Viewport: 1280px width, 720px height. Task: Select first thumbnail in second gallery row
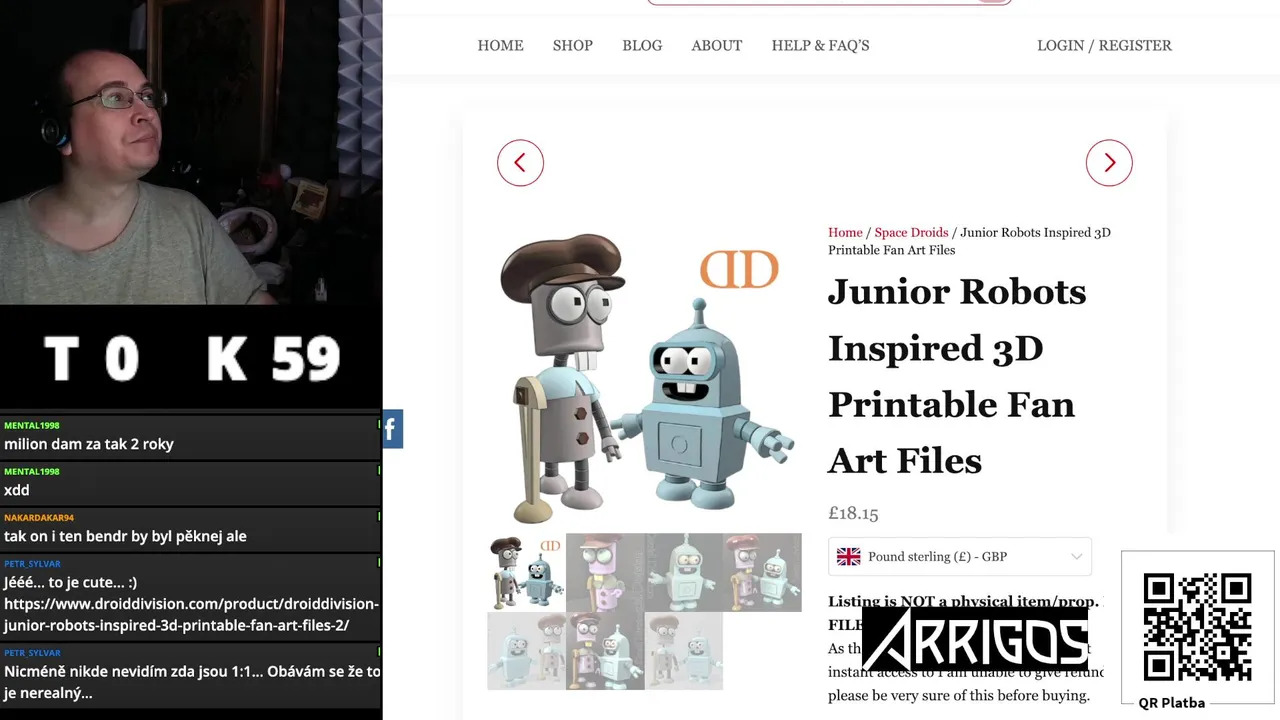526,651
